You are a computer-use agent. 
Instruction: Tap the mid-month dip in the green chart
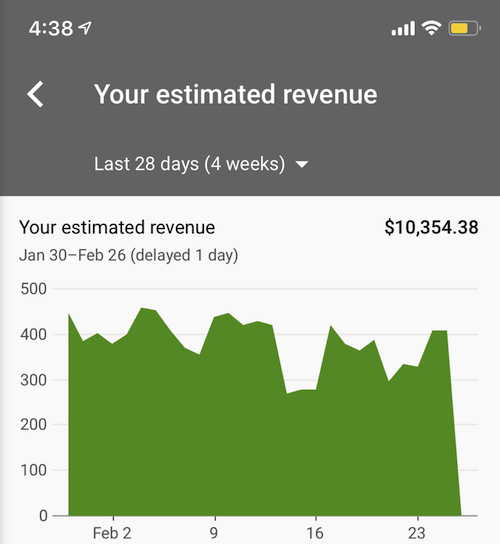[301, 391]
